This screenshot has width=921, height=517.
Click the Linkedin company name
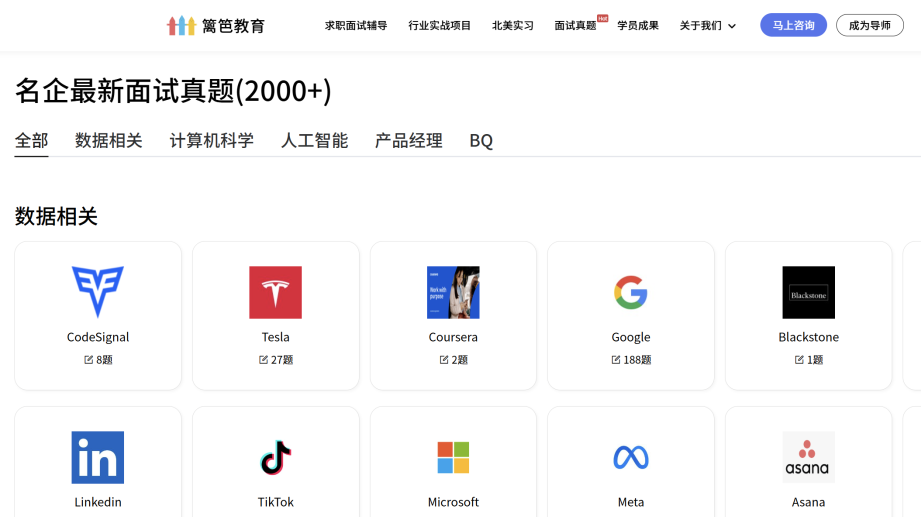pyautogui.click(x=98, y=502)
